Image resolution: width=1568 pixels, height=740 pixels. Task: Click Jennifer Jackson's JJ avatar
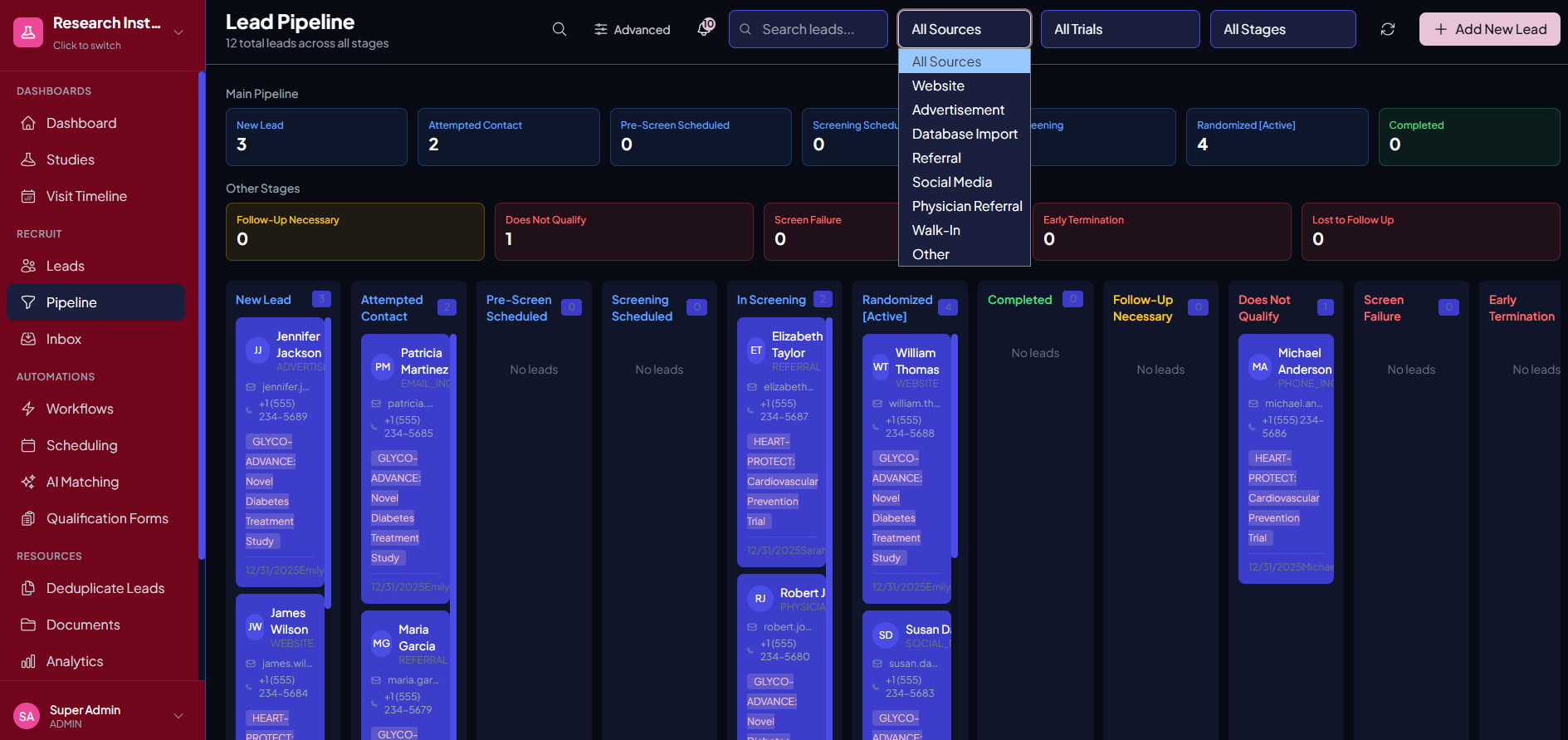257,350
